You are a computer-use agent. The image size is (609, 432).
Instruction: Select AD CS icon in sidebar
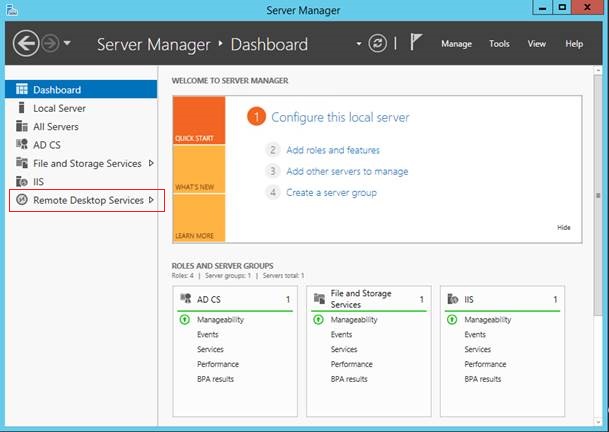(x=22, y=145)
